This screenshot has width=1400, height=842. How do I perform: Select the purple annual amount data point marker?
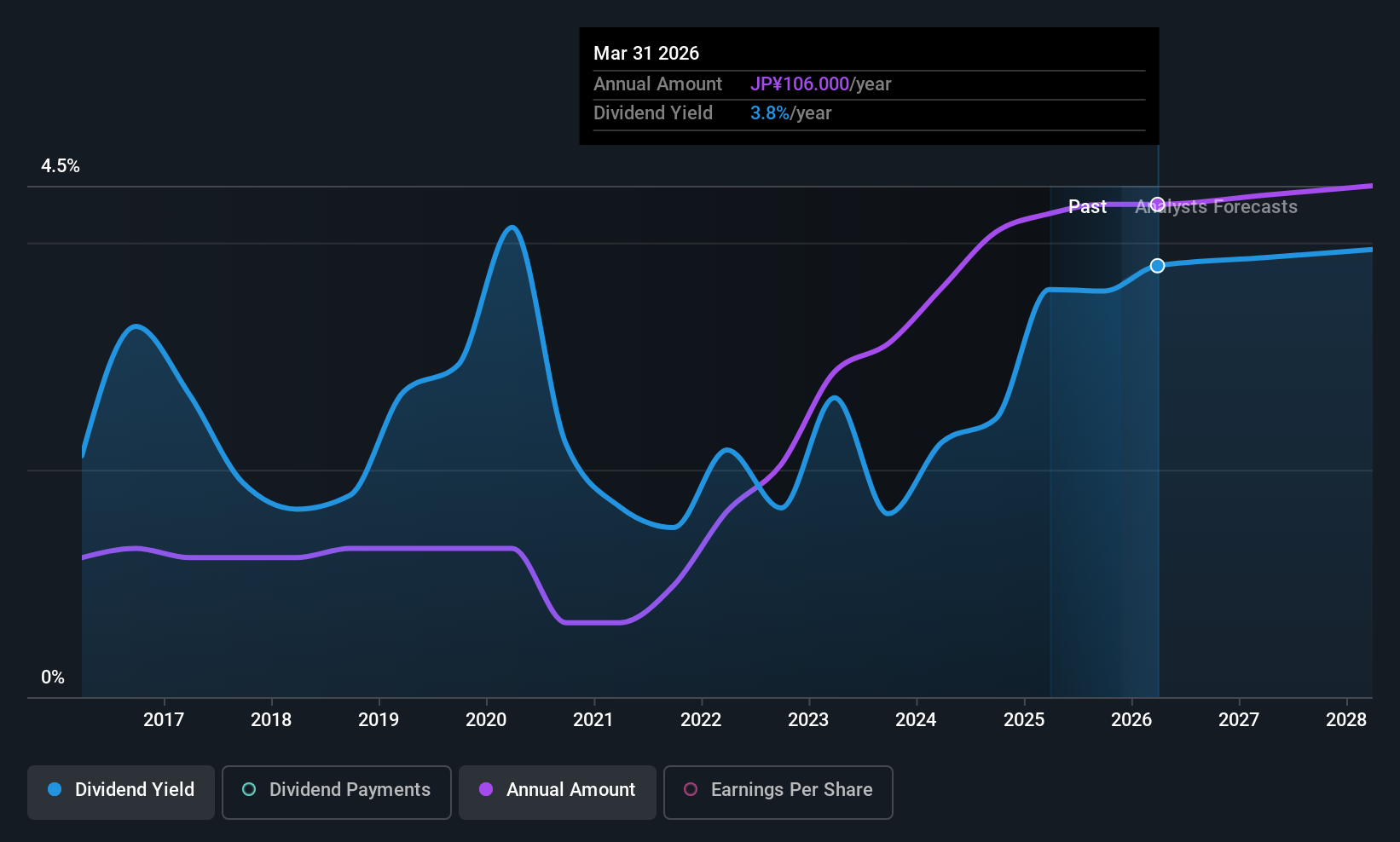click(1157, 205)
